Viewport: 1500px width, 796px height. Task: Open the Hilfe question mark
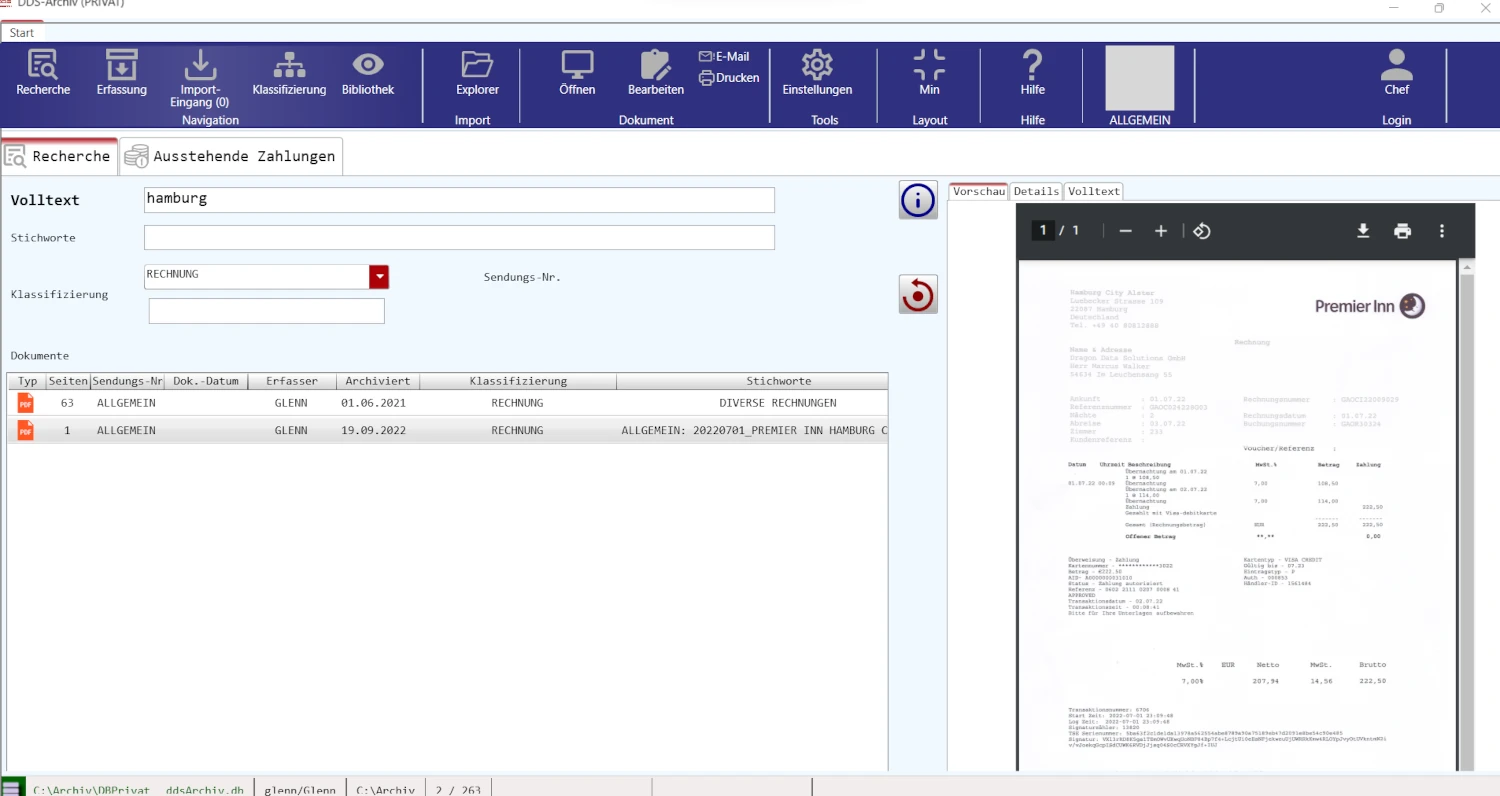click(1032, 73)
